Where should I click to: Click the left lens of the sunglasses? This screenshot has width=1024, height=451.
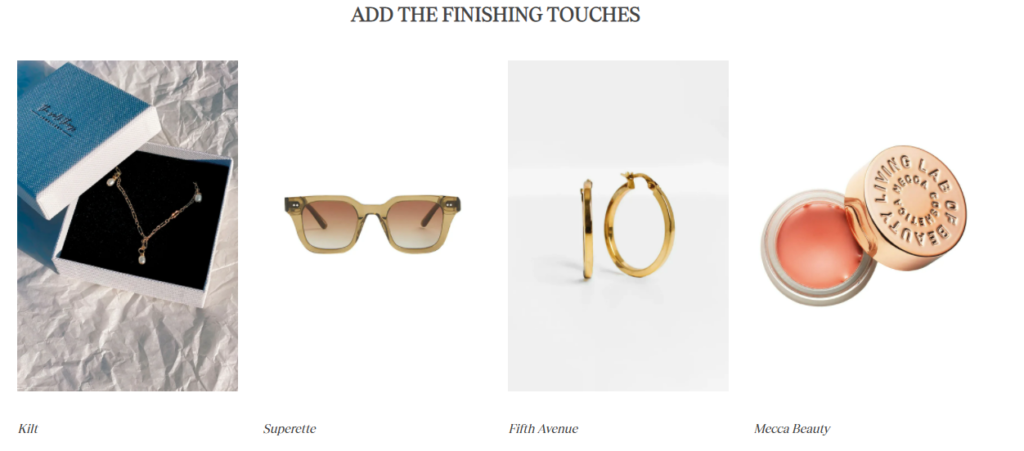(x=331, y=224)
